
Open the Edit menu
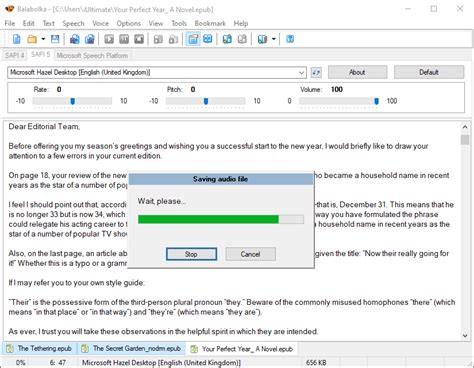tap(29, 24)
